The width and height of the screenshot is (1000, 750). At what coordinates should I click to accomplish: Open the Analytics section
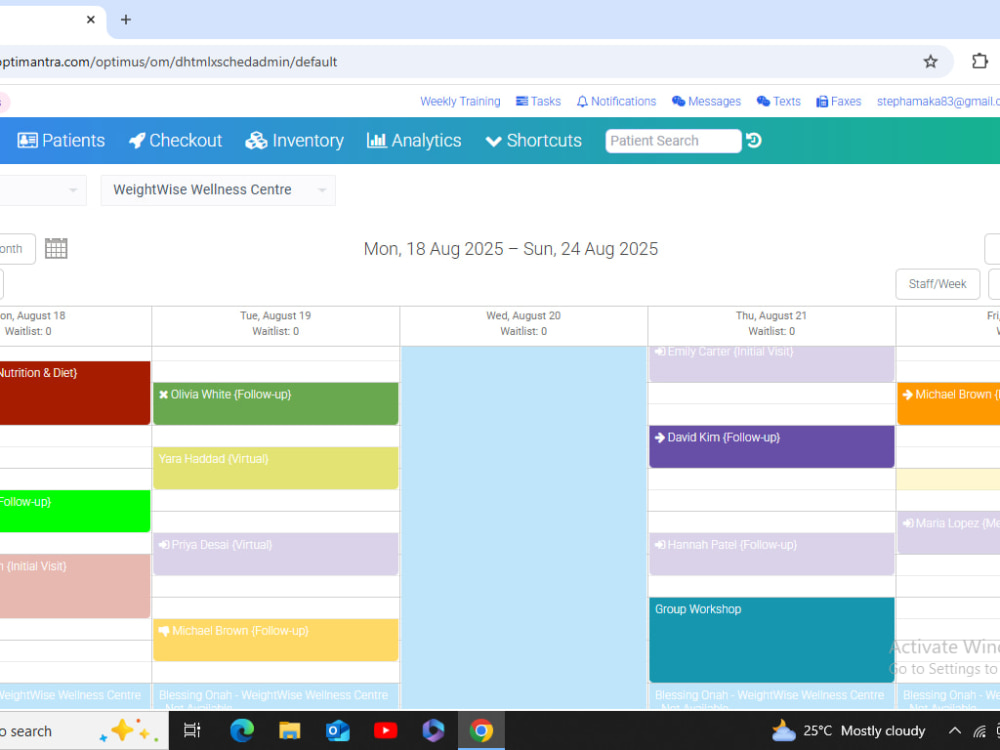coord(414,140)
